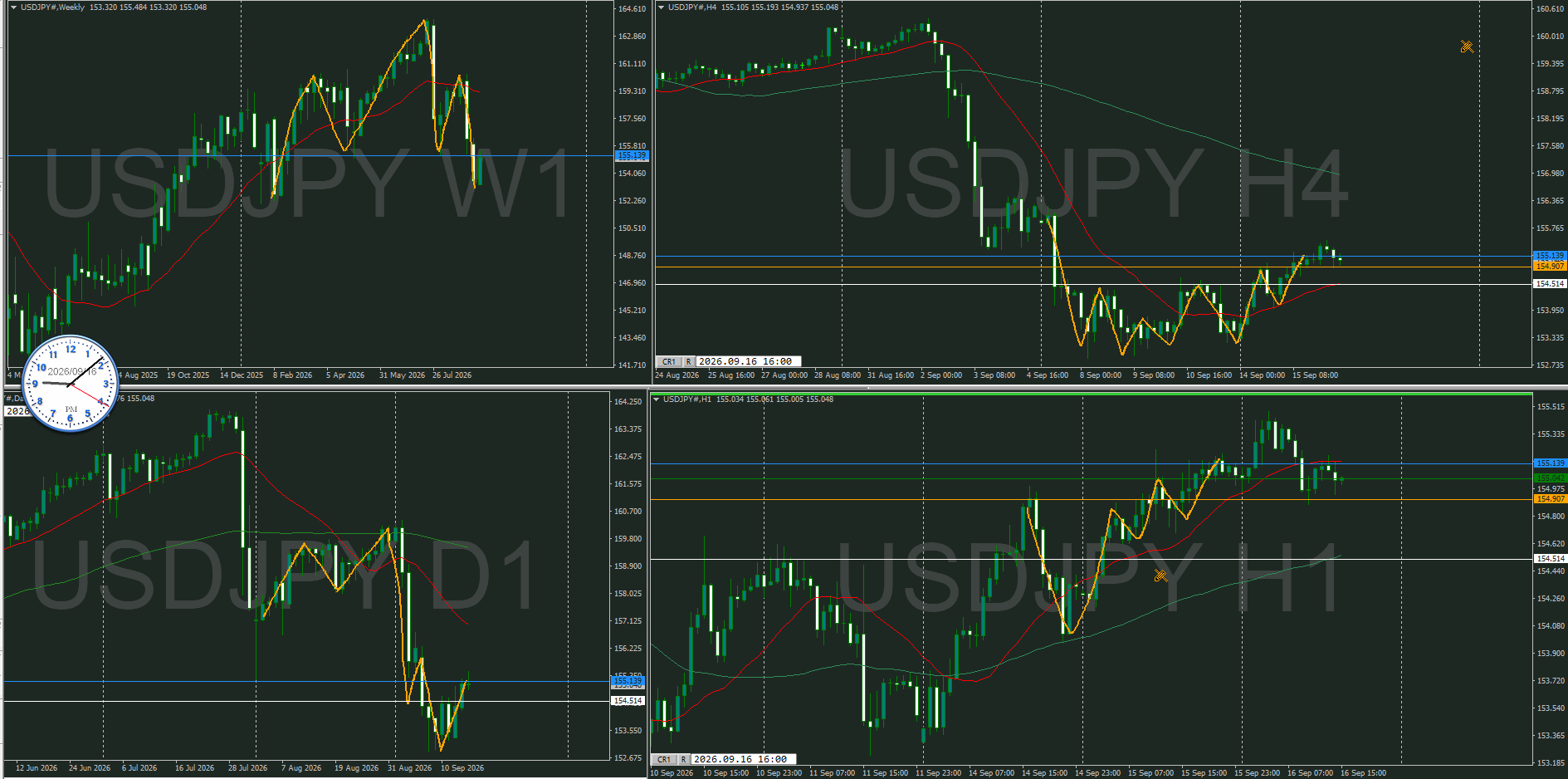
Task: Click the pencil marker icon on H1 chart
Action: tap(1160, 575)
